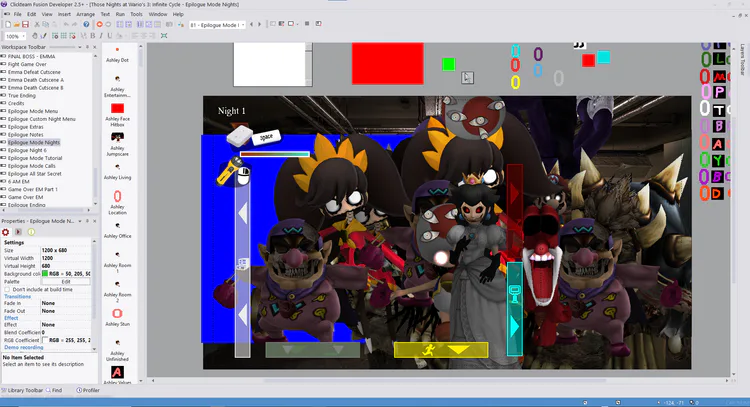Pin the Workspace Toolbar panel
Image resolution: width=750 pixels, height=407 pixels.
[87, 47]
